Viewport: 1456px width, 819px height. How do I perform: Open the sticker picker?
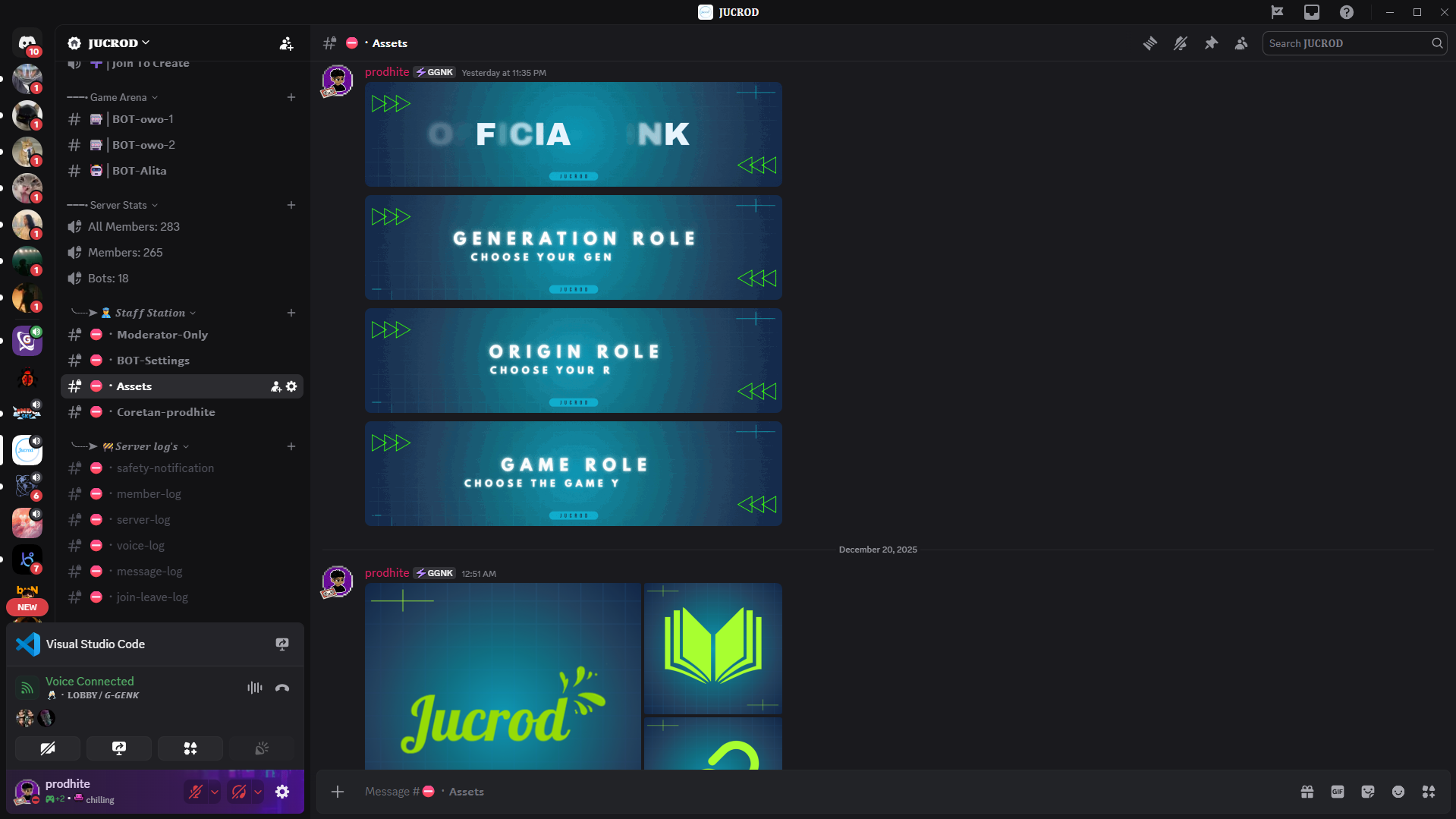click(1368, 792)
